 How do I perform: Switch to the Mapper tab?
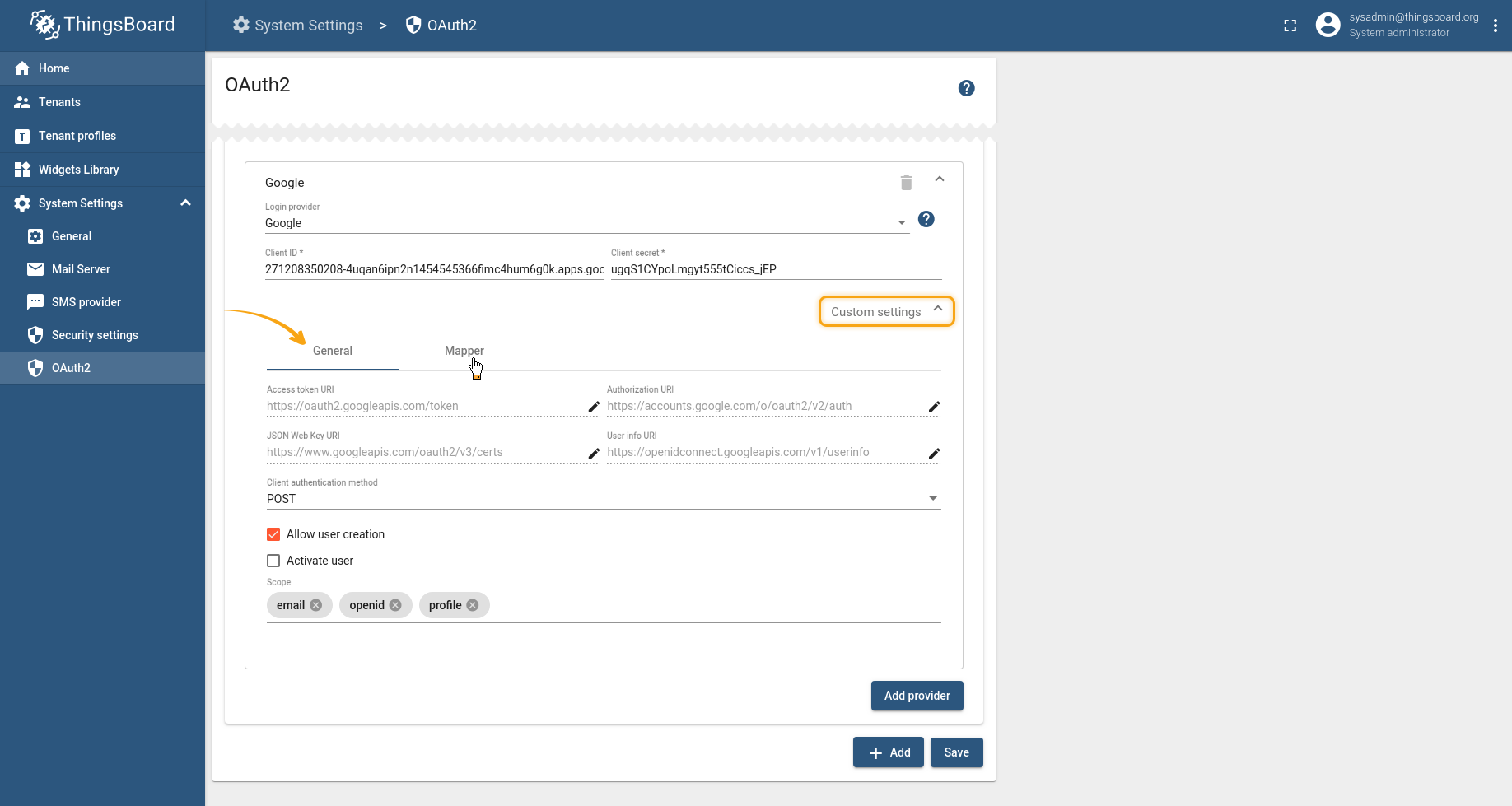pos(464,351)
